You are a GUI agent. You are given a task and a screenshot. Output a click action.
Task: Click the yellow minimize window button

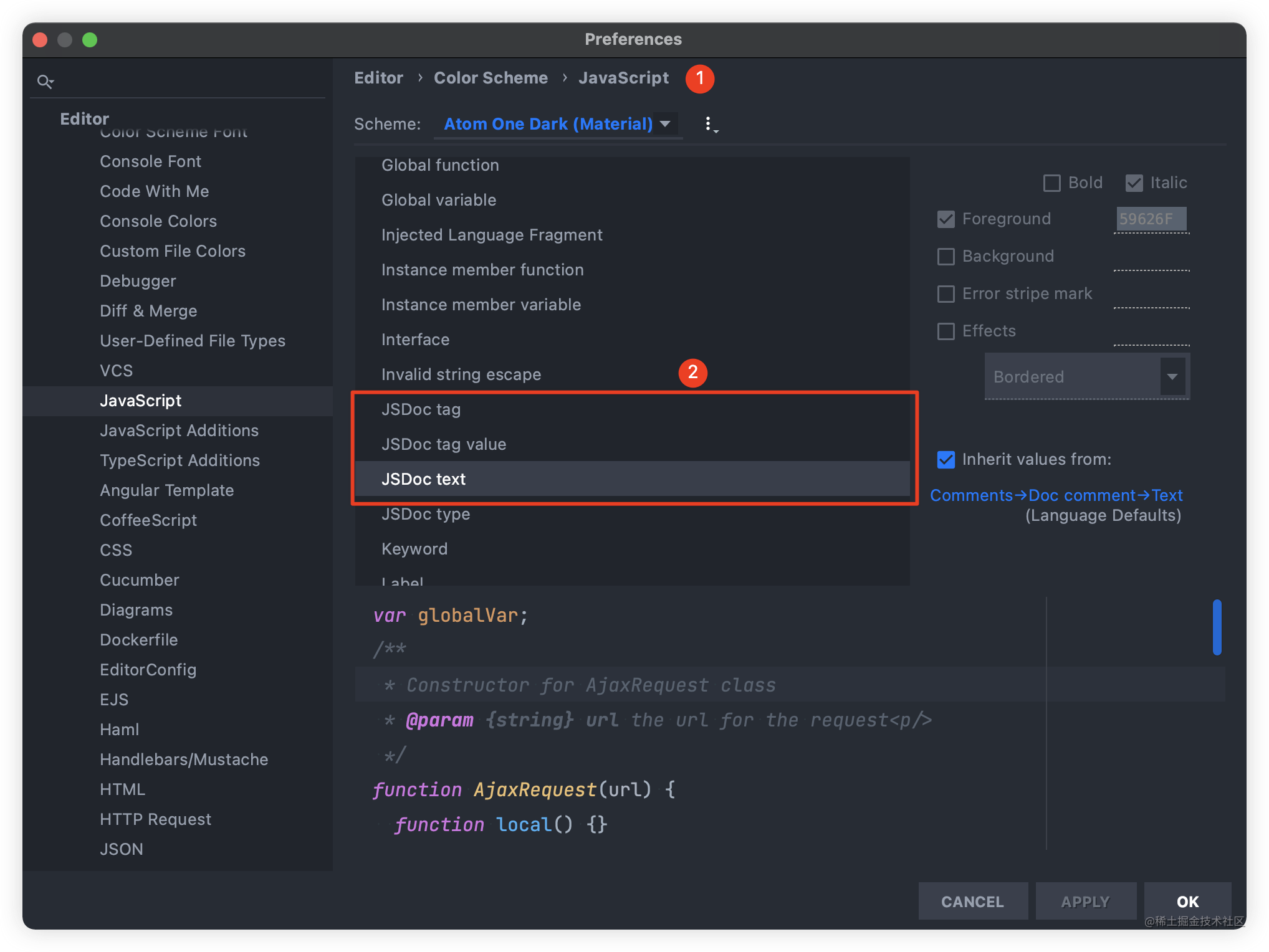pyautogui.click(x=65, y=40)
